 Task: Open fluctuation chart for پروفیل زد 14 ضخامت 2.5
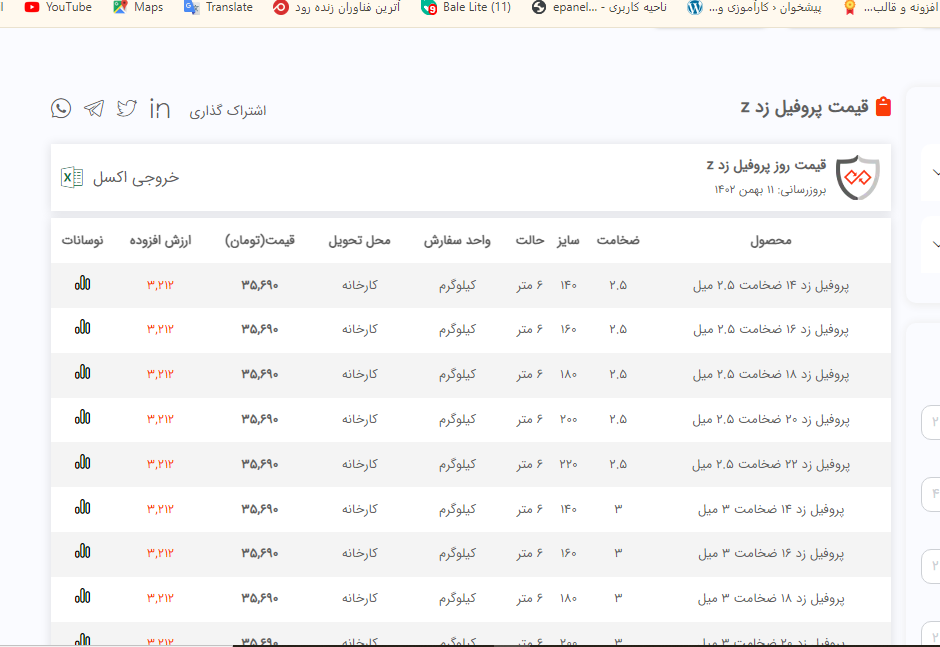82,284
